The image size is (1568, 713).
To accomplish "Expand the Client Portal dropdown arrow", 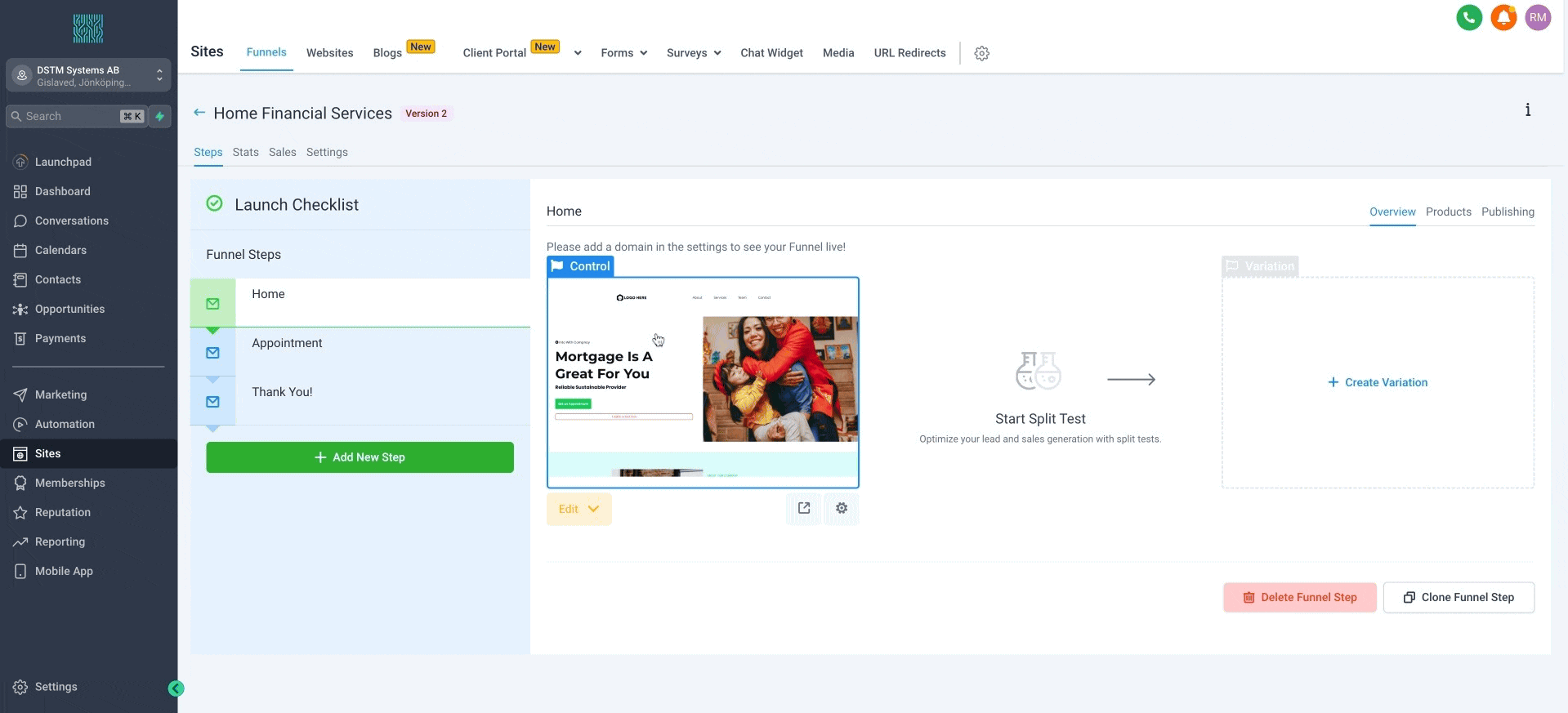I will click(578, 53).
